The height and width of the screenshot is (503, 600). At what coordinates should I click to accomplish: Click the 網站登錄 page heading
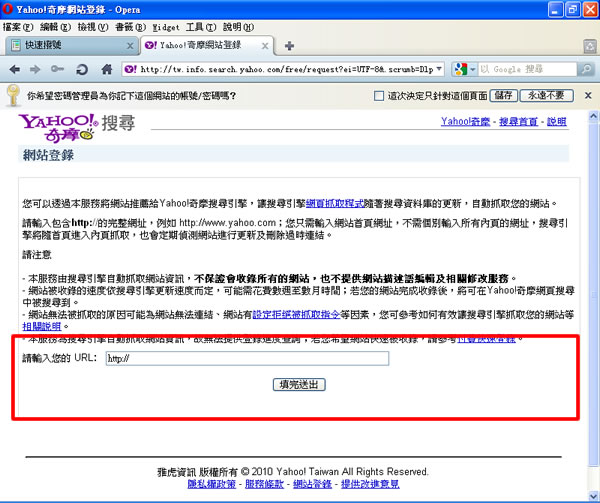tap(48, 155)
